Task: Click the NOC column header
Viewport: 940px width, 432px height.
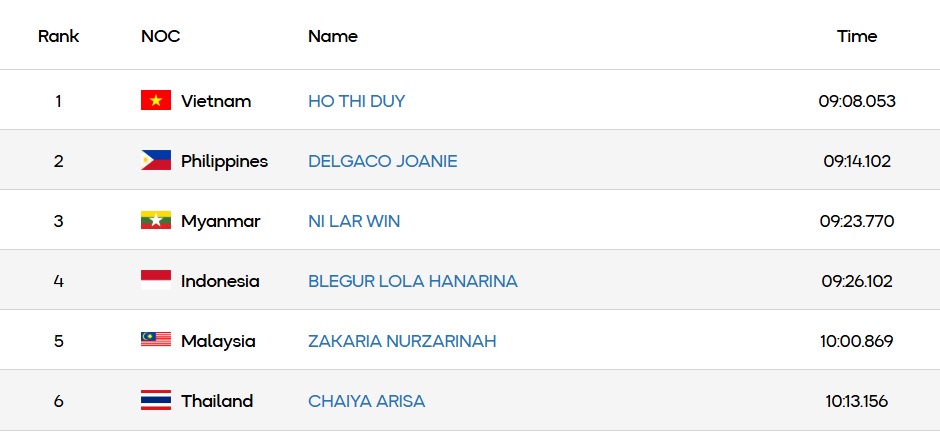Action: pos(161,36)
